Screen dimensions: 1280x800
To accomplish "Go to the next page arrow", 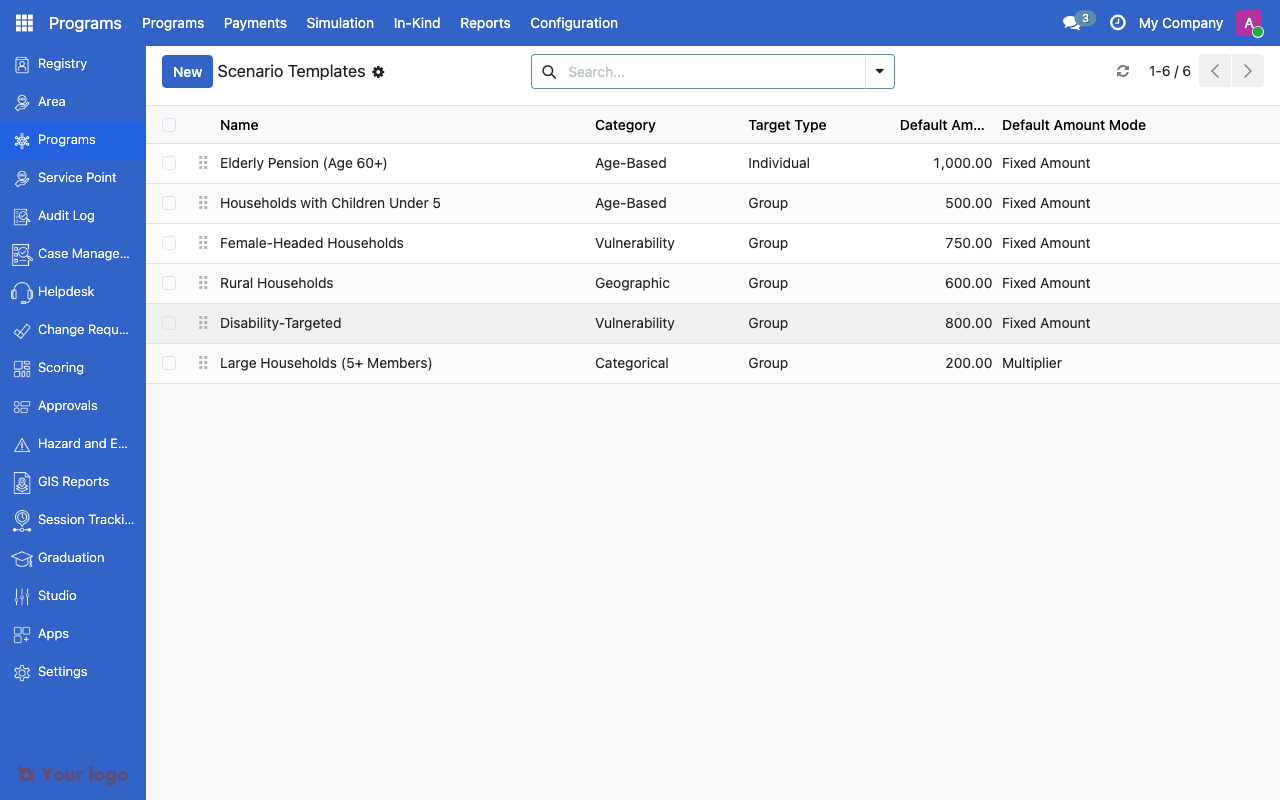I will point(1248,71).
